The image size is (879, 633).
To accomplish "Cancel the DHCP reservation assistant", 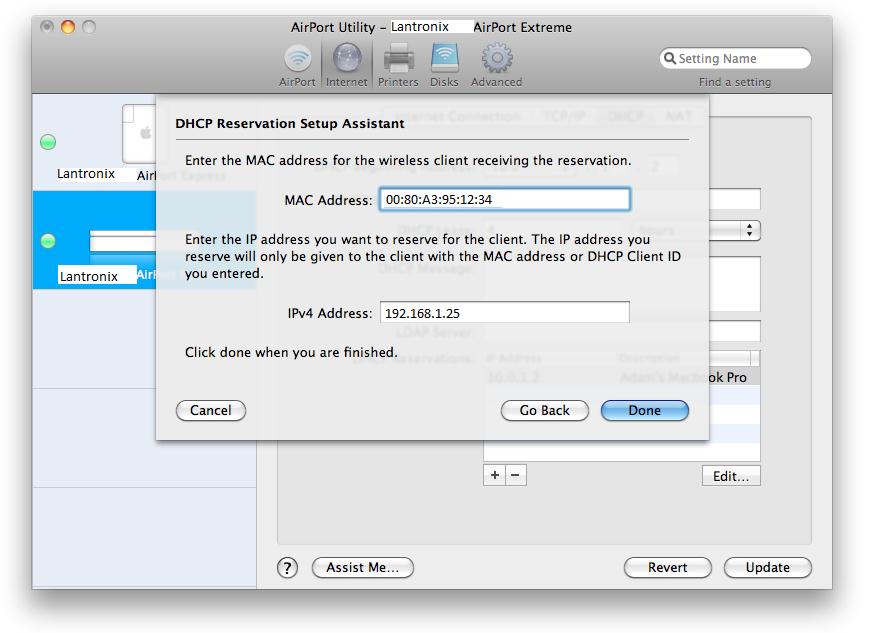I will pyautogui.click(x=210, y=410).
